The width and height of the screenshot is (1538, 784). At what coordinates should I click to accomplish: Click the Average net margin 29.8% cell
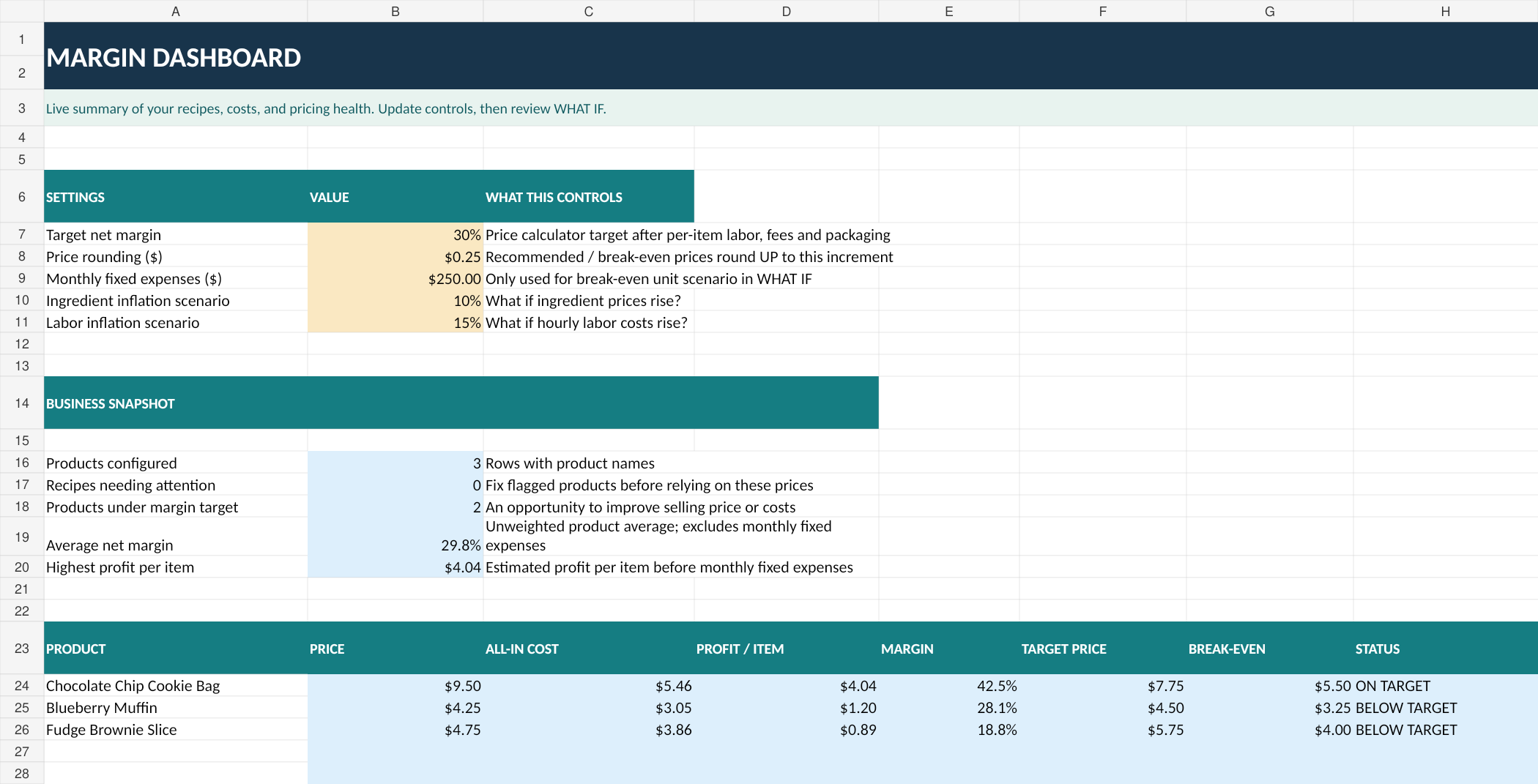395,537
